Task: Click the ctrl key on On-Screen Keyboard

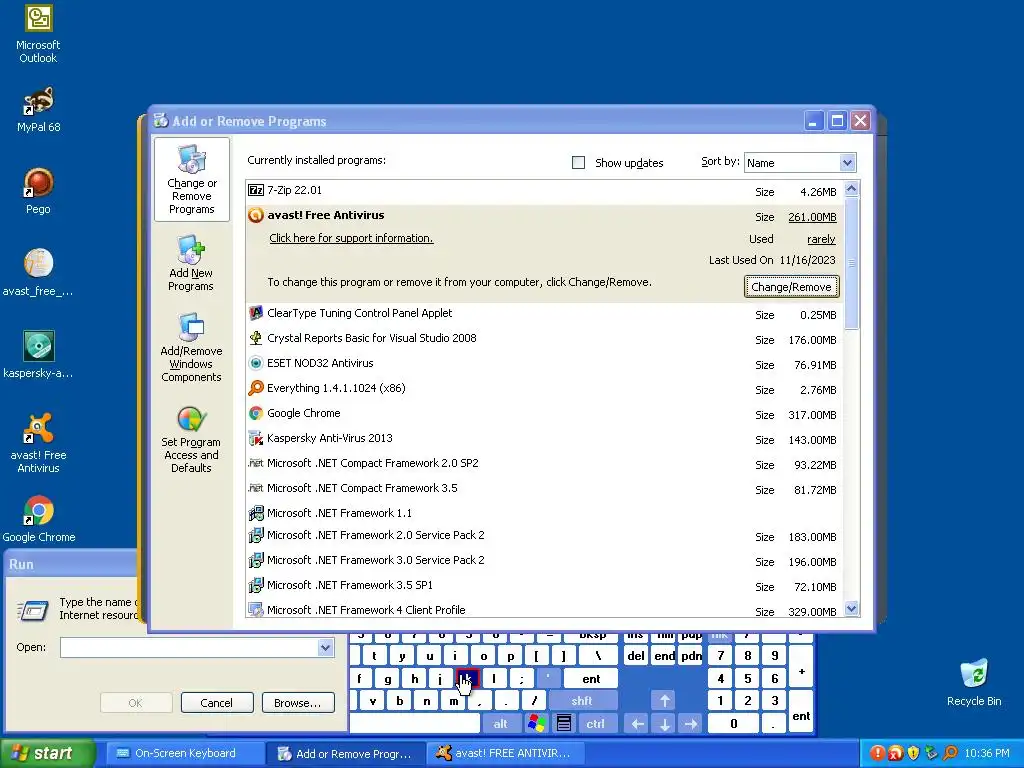Action: pos(596,724)
